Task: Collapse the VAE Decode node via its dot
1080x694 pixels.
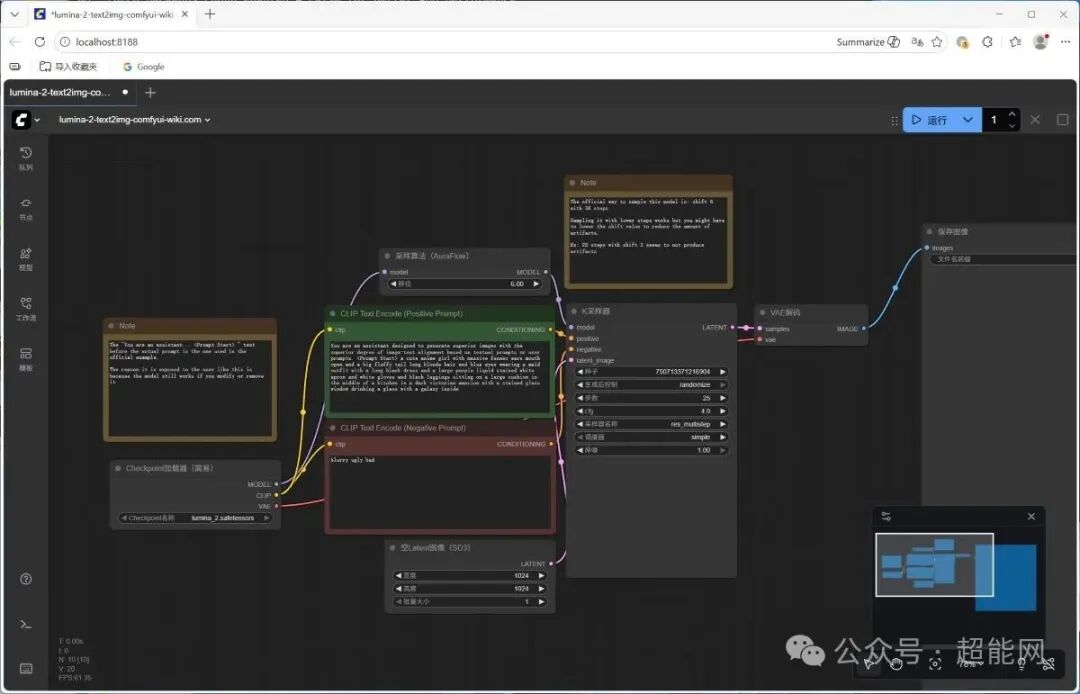Action: (762, 312)
